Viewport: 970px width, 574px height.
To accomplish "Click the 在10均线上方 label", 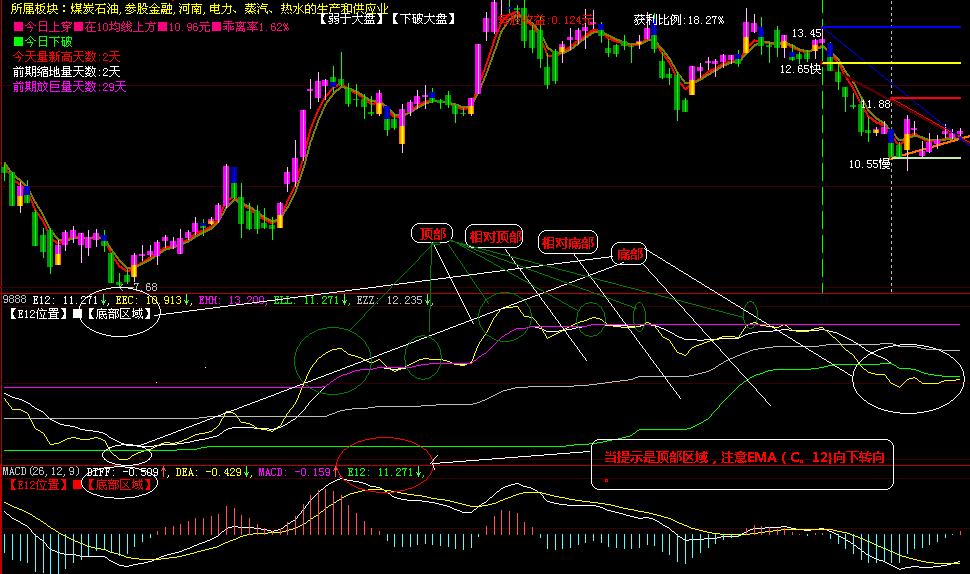I will 116,27.
